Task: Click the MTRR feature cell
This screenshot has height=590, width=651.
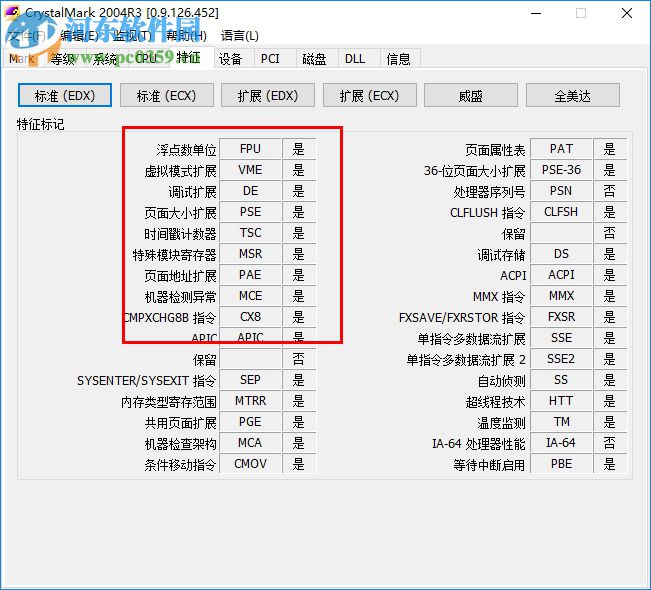Action: (x=250, y=401)
